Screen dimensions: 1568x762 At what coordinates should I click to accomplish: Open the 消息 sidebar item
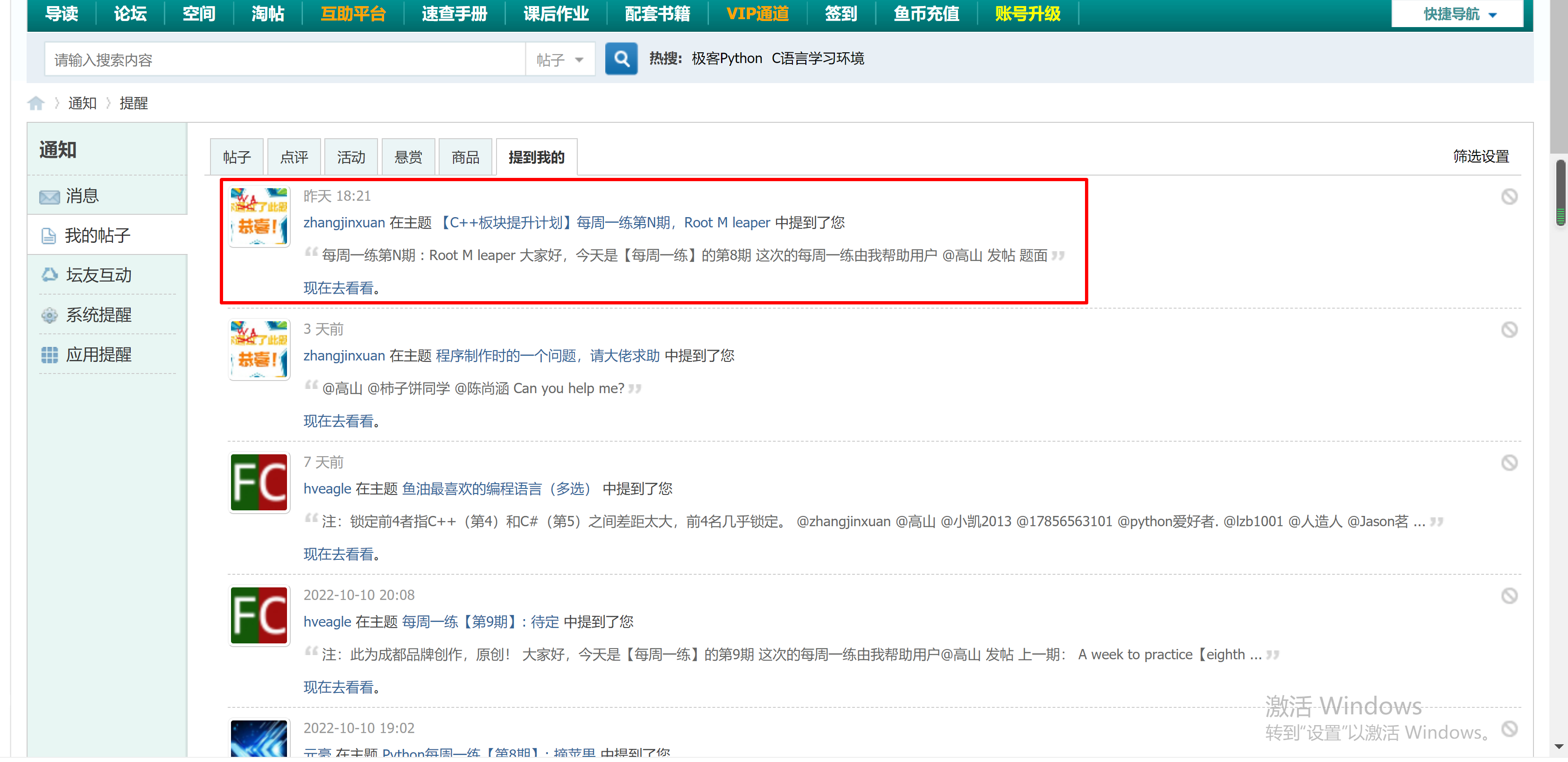click(107, 196)
